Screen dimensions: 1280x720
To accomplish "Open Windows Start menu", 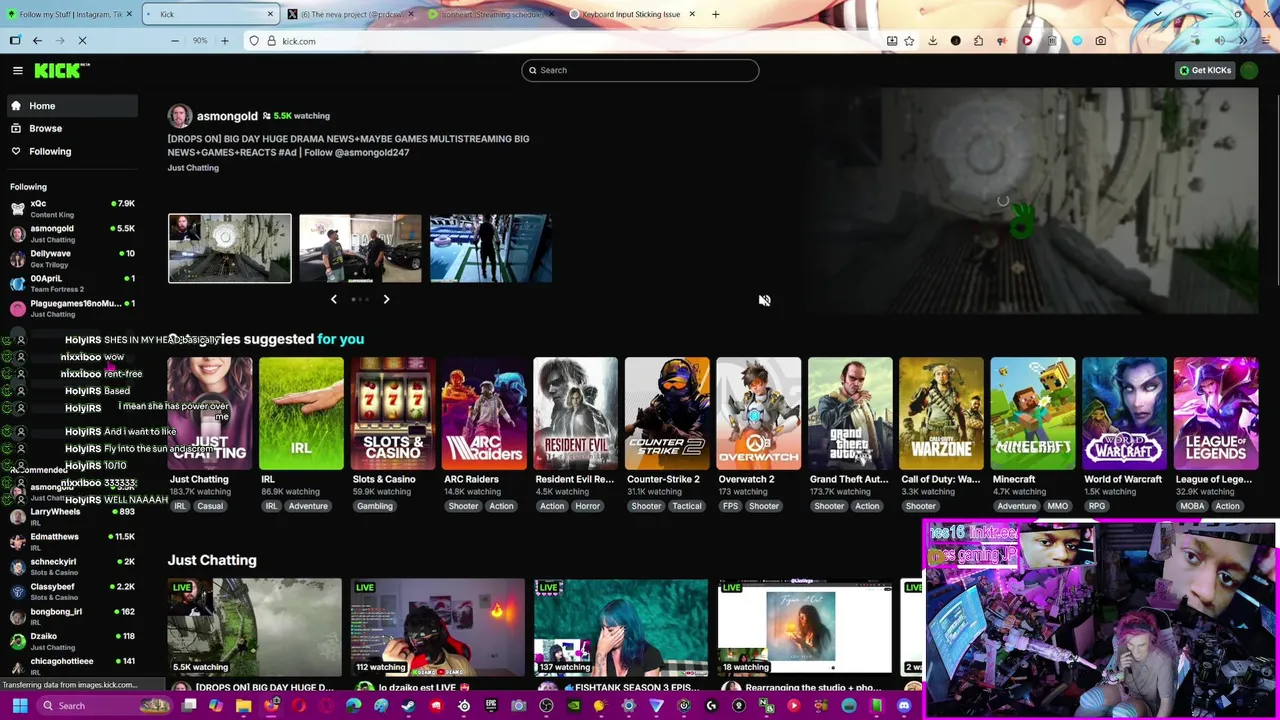I will pyautogui.click(x=19, y=706).
